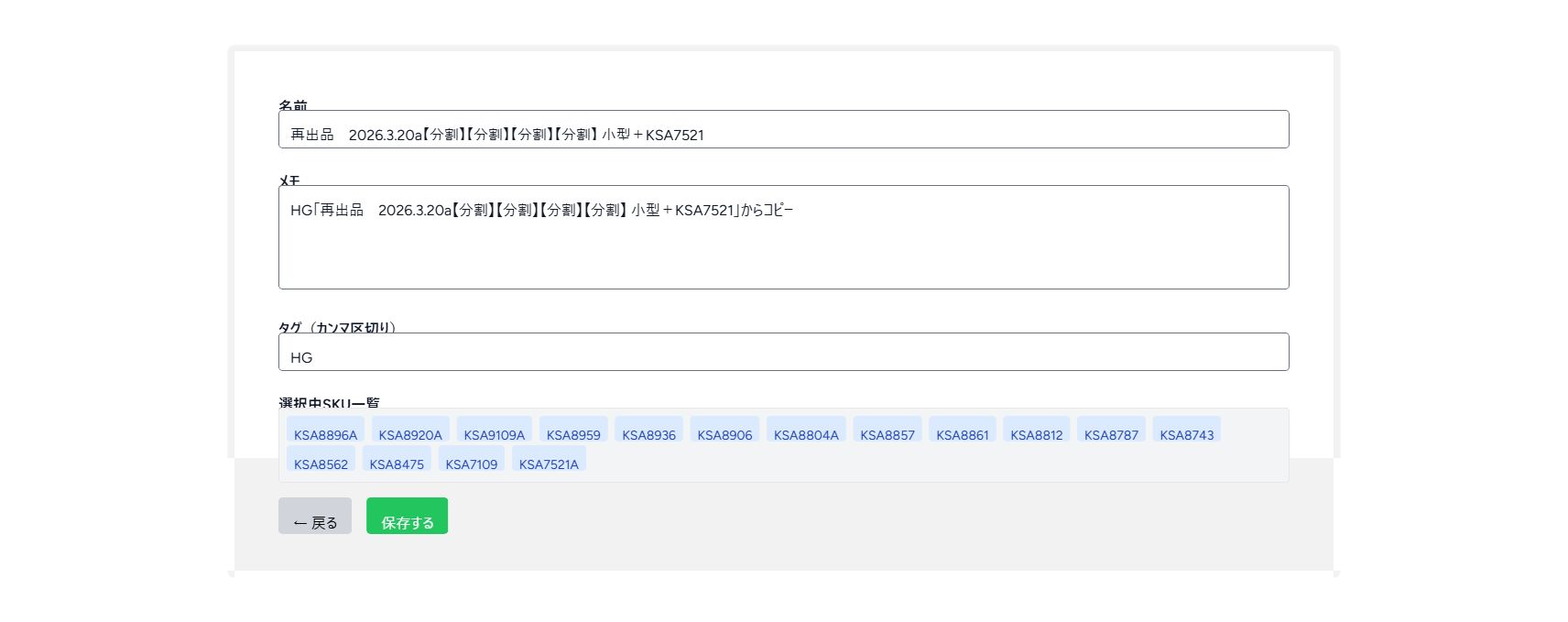Click the KSA8787 SKU chip

1111,431
